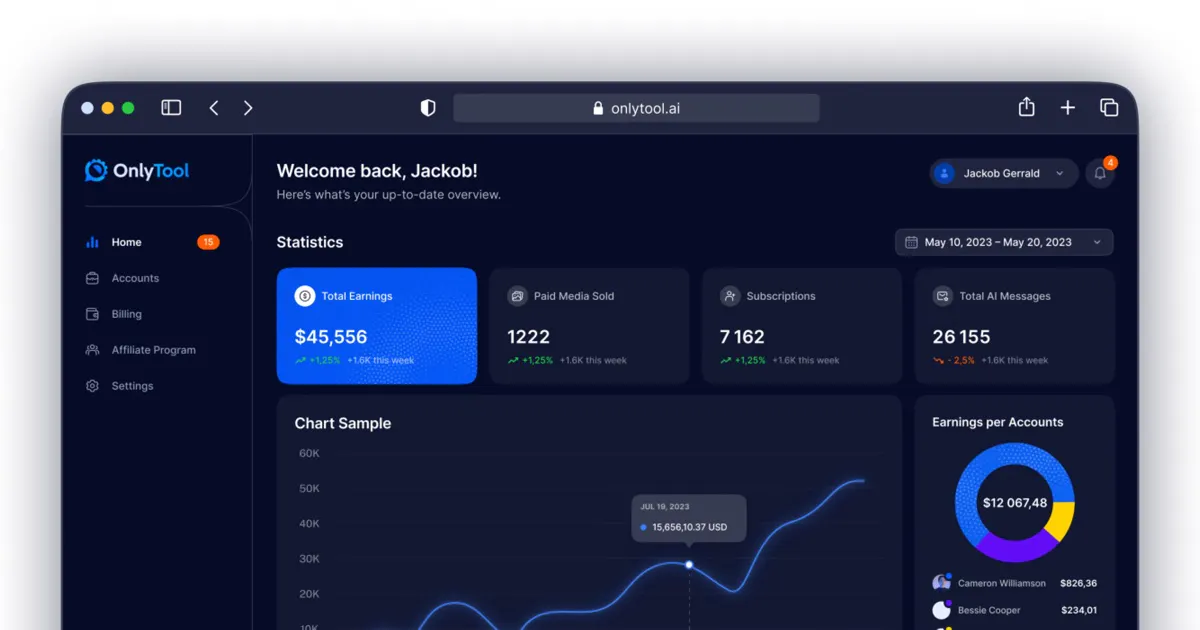Click the Accounts briefcase icon
This screenshot has height=630, width=1200.
(x=92, y=278)
